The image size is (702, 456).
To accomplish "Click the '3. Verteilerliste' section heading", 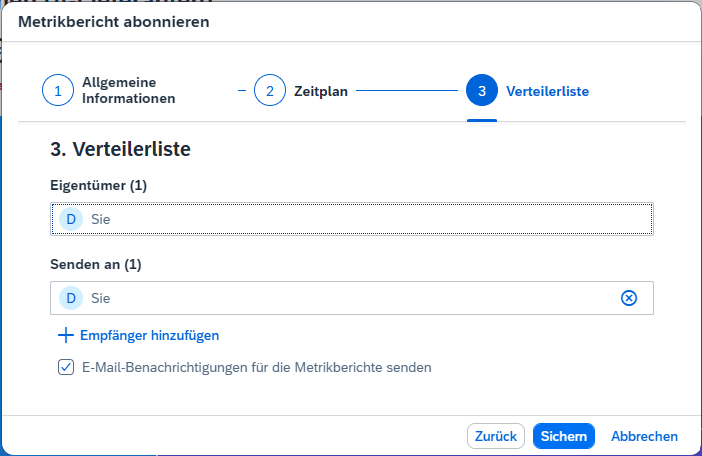I will 120,150.
